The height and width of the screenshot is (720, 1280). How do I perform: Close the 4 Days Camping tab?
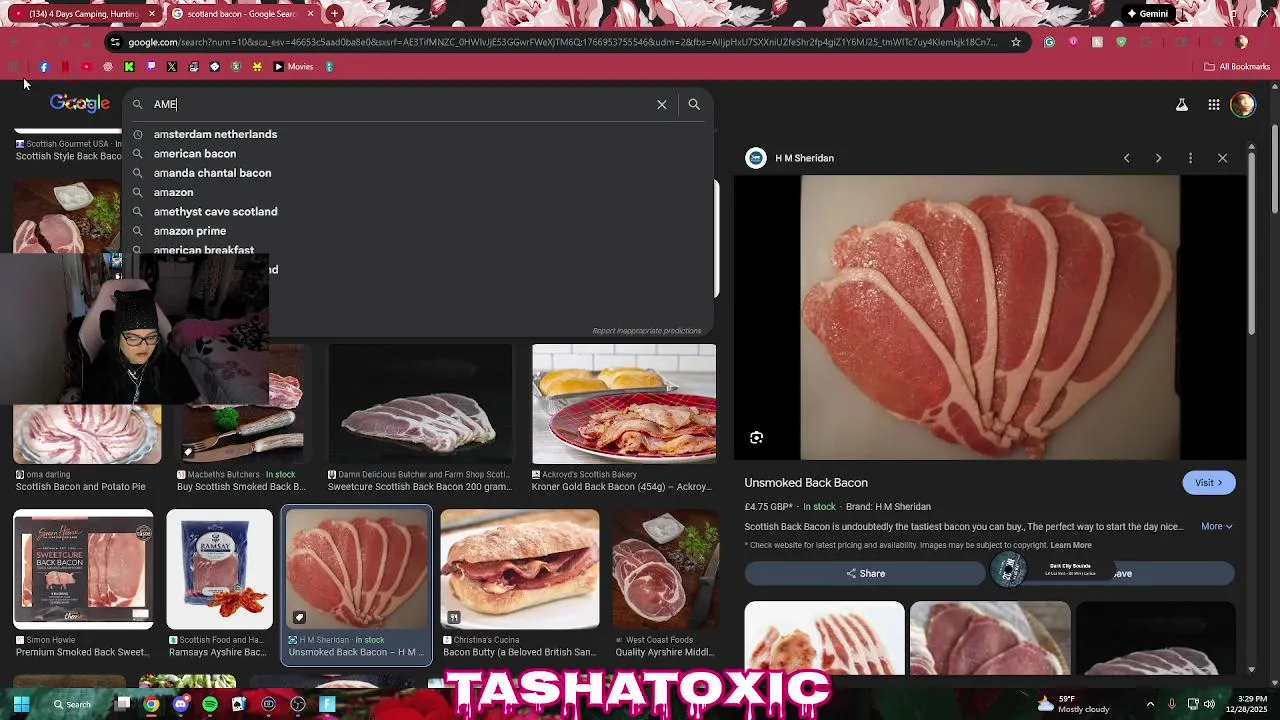coord(152,14)
